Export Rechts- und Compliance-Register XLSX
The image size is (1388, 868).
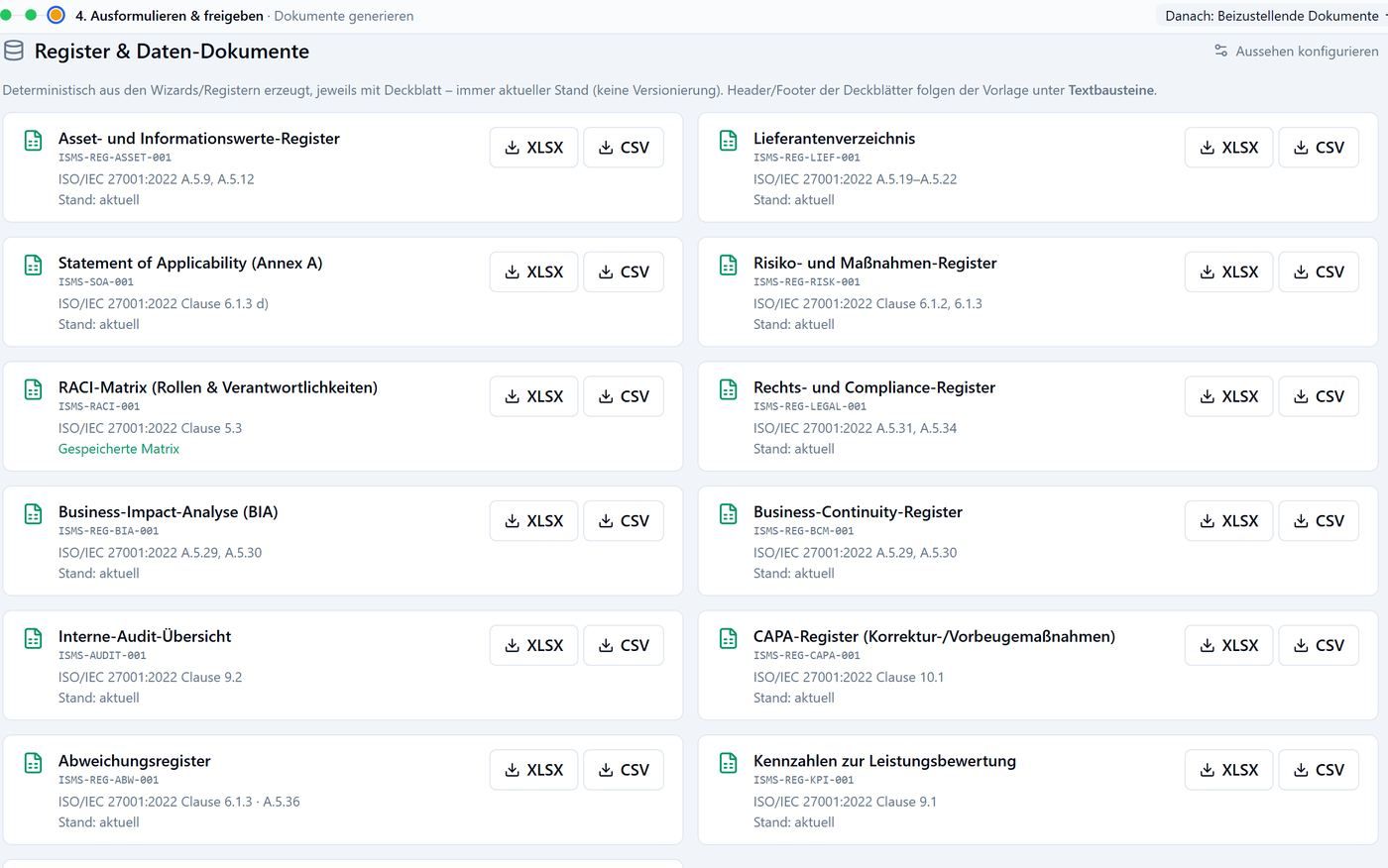tap(1228, 396)
